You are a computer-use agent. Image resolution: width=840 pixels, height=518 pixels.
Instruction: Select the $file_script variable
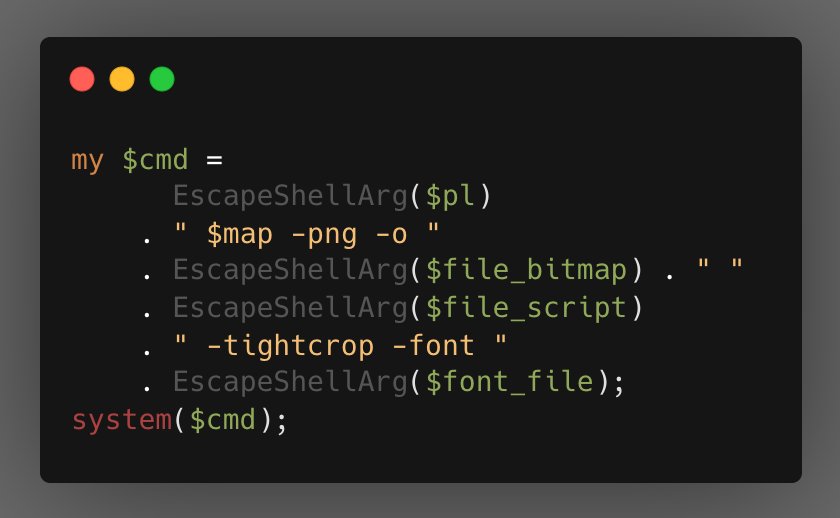click(527, 308)
